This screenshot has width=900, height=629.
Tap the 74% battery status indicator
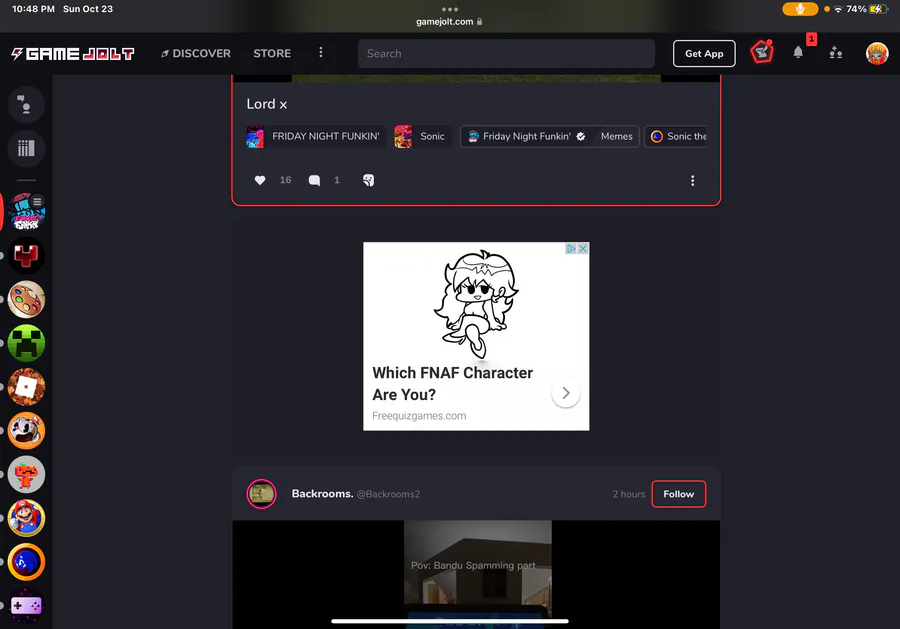(867, 9)
